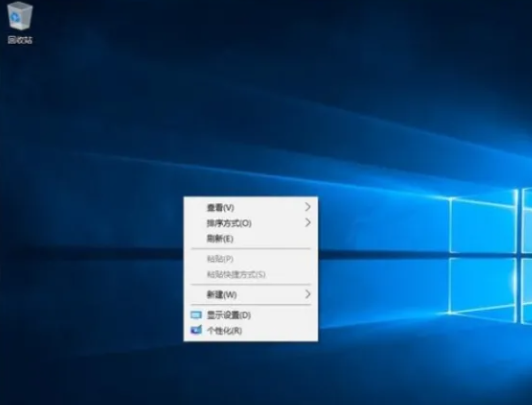Open the 查看(V) submenu
This screenshot has height=405, width=532.
coord(251,207)
